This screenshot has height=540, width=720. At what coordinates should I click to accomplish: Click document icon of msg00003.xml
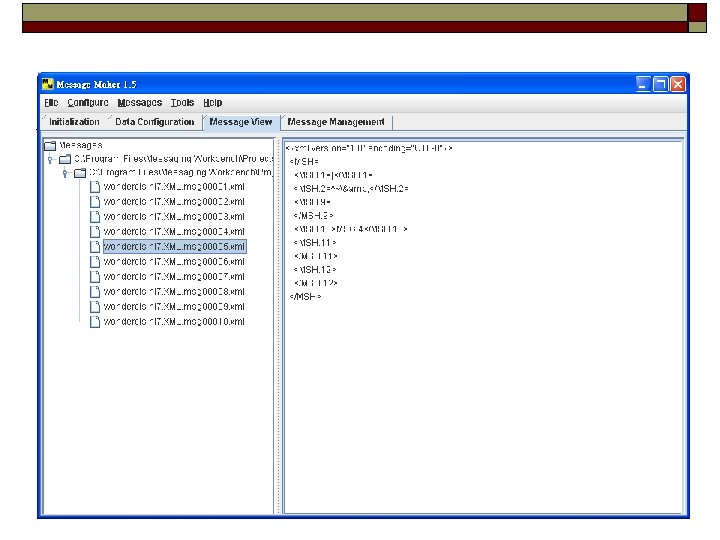tap(95, 216)
